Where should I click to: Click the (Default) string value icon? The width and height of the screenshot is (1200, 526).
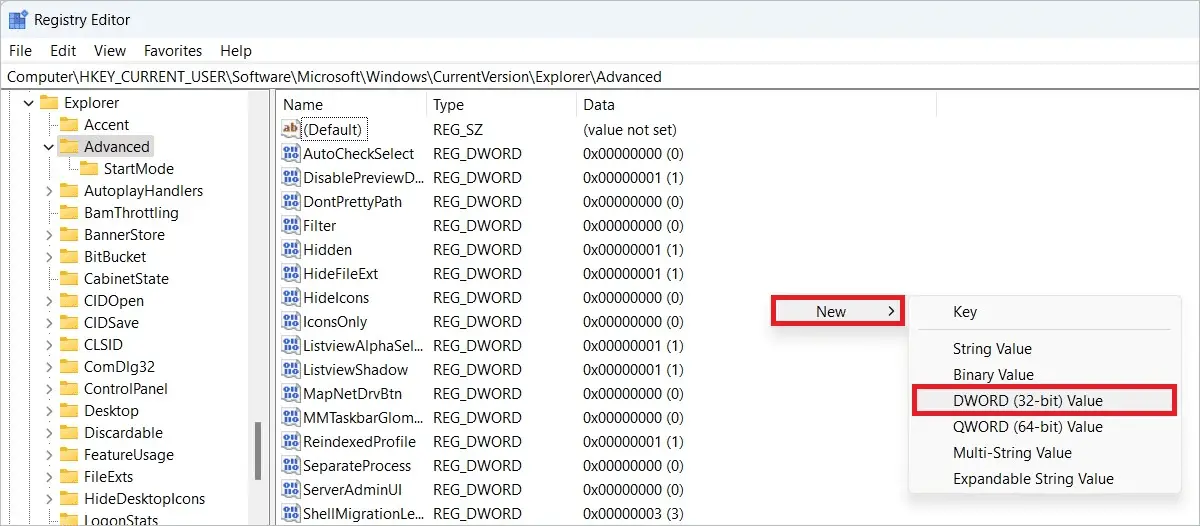point(291,129)
